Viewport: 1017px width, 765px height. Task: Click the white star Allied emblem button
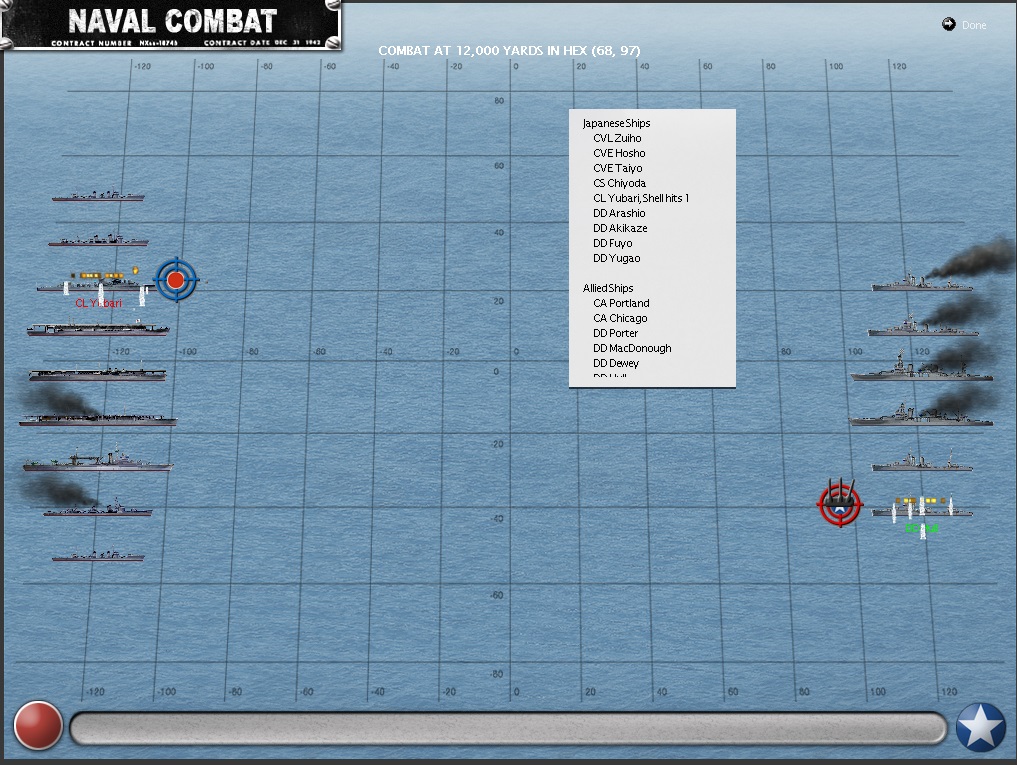tap(980, 727)
